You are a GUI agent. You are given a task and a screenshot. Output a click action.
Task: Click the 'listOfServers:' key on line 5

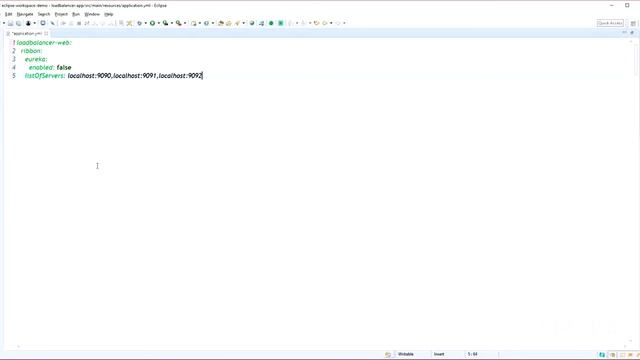point(45,76)
